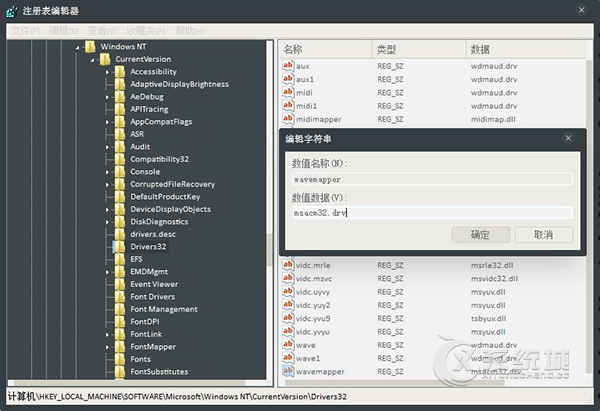The width and height of the screenshot is (600, 411).
Task: Click the wave string value icon
Action: pos(288,344)
